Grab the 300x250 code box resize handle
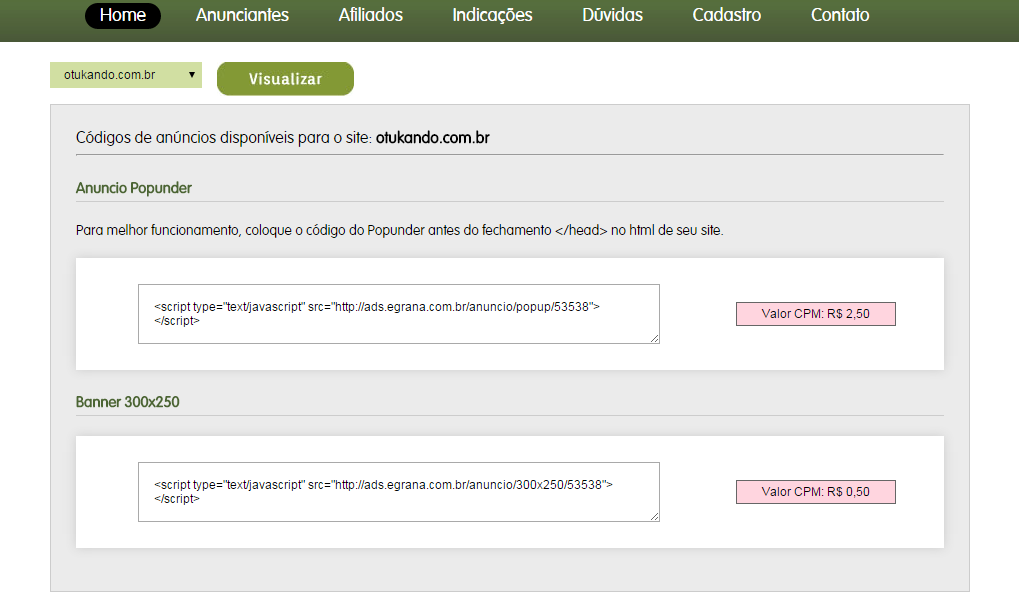Viewport: 1019px width, 600px height. (x=654, y=516)
